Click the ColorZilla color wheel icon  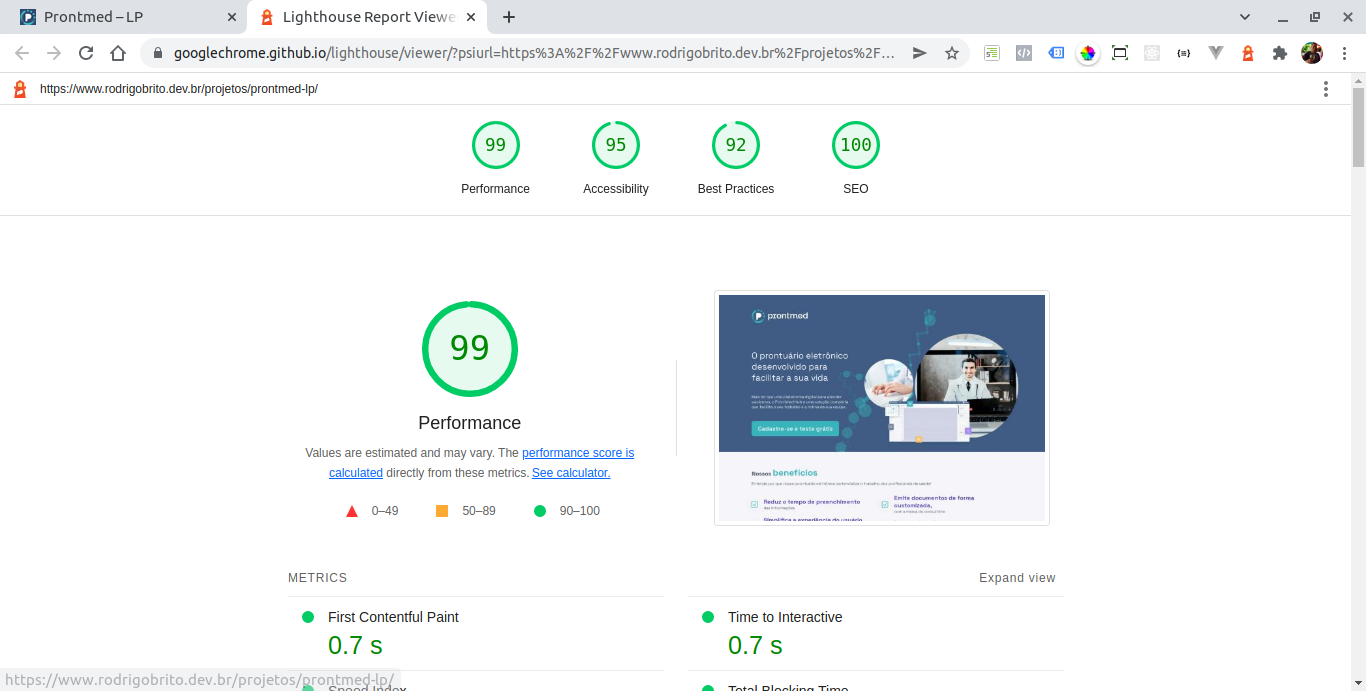pos(1087,52)
